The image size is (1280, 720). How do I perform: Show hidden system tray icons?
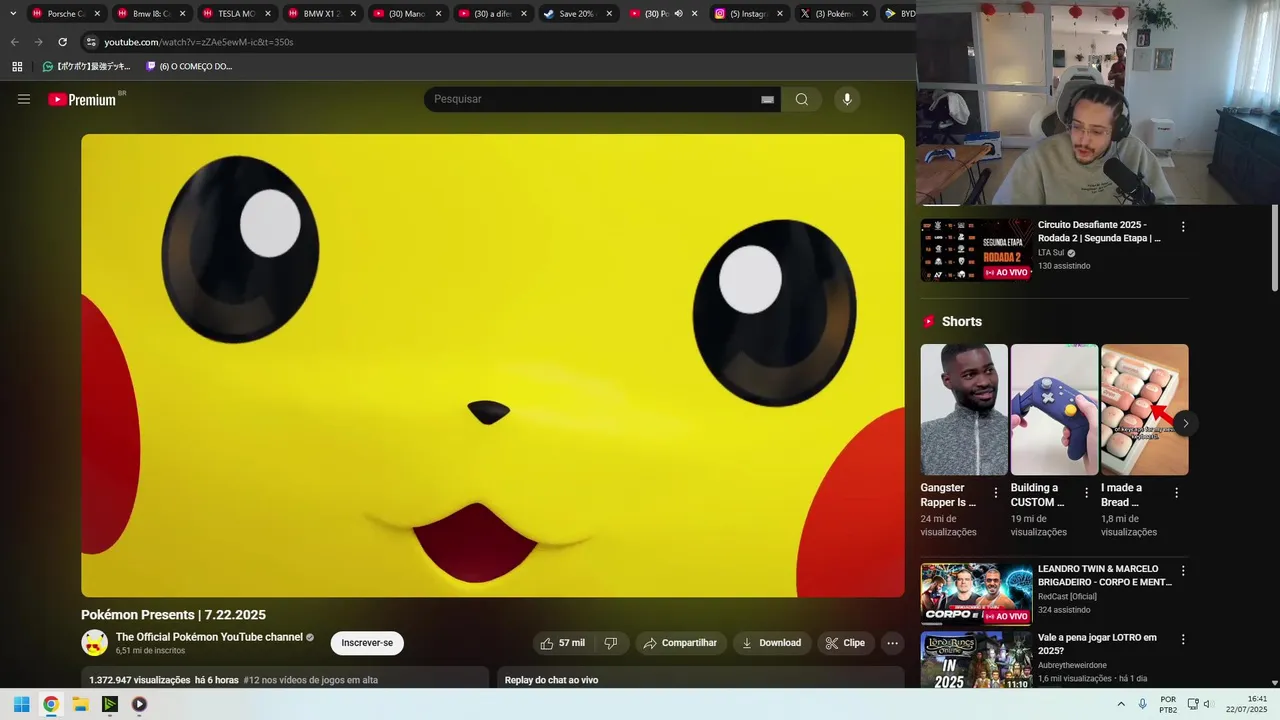1121,704
